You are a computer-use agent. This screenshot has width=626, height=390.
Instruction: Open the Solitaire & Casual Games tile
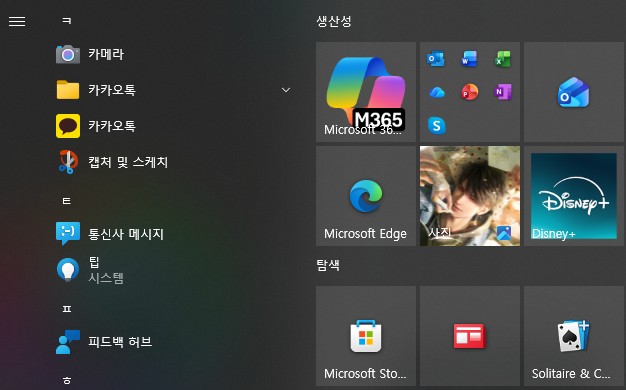point(573,336)
